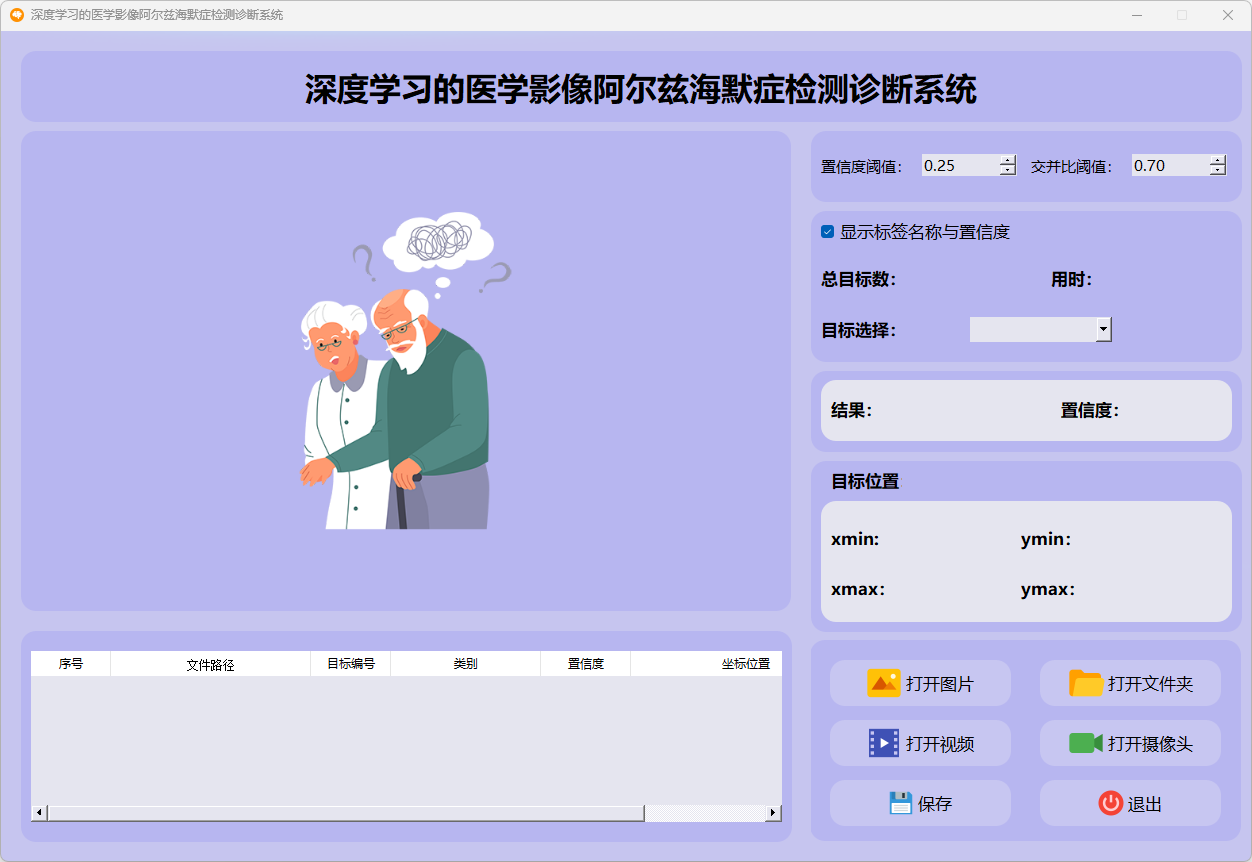This screenshot has width=1252, height=862.
Task: Click the 类别 column header
Action: [x=465, y=664]
